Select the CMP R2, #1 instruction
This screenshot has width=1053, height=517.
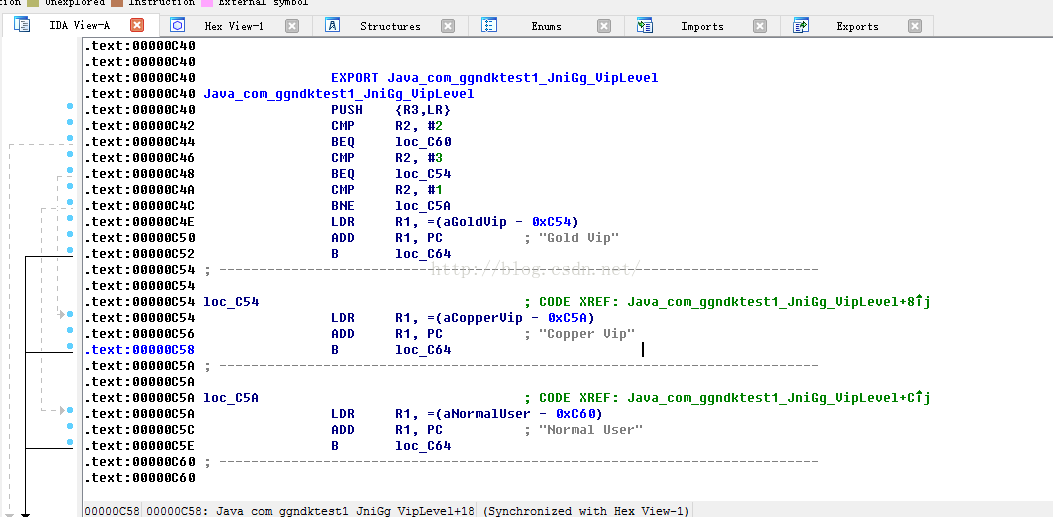386,191
